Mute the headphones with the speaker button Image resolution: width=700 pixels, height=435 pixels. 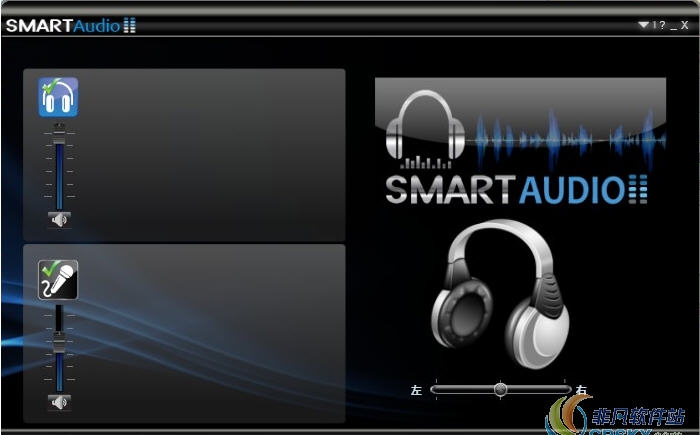(x=59, y=220)
